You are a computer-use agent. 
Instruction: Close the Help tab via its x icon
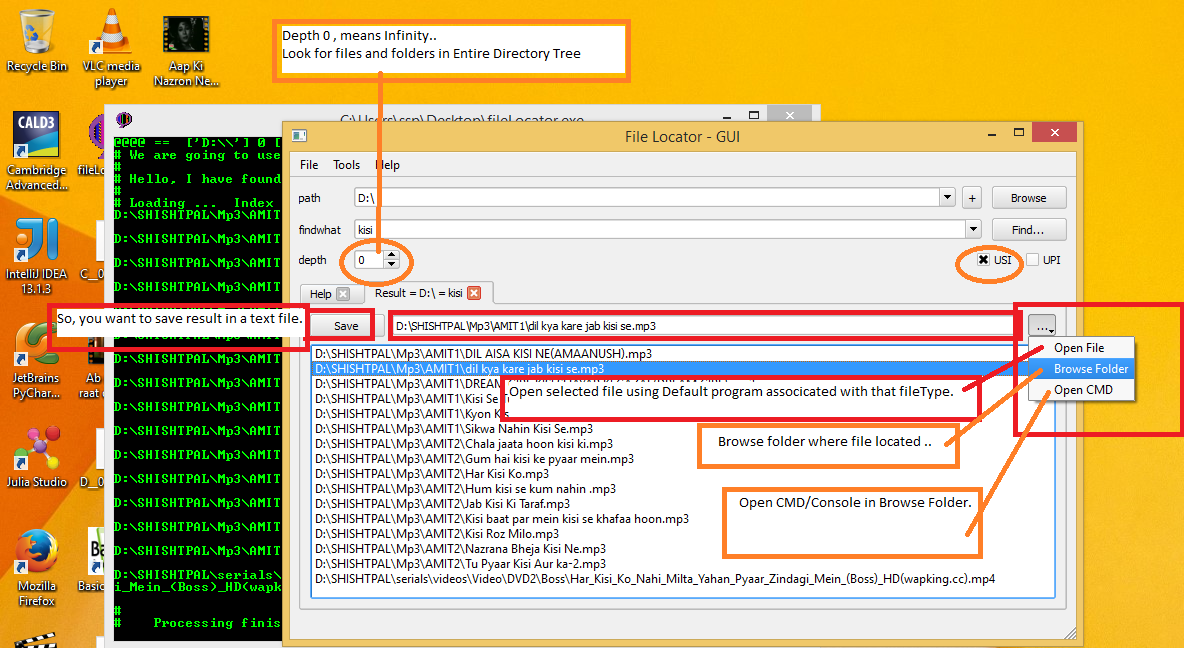343,294
